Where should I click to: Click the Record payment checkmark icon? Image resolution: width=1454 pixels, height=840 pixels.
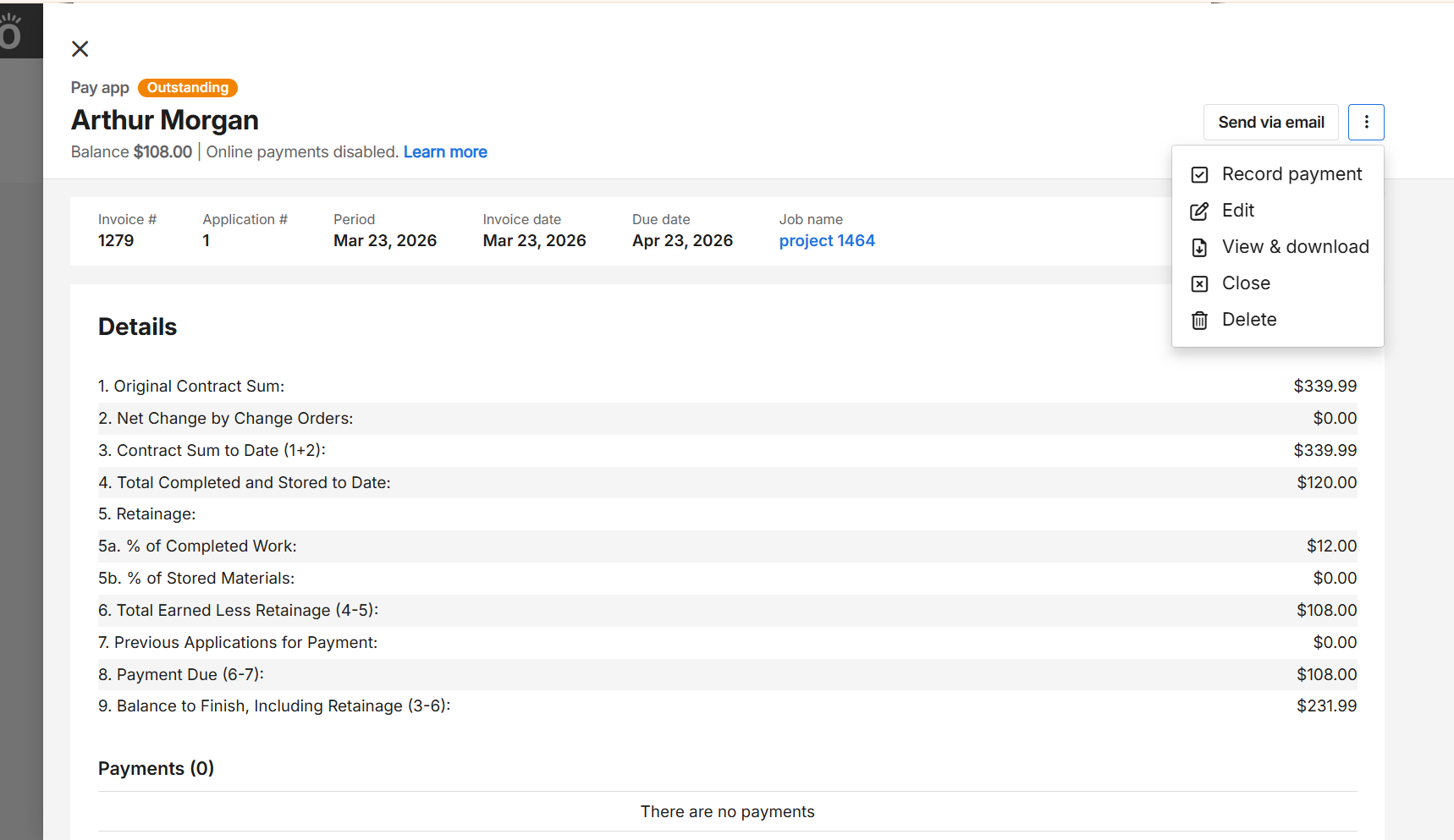1199,175
